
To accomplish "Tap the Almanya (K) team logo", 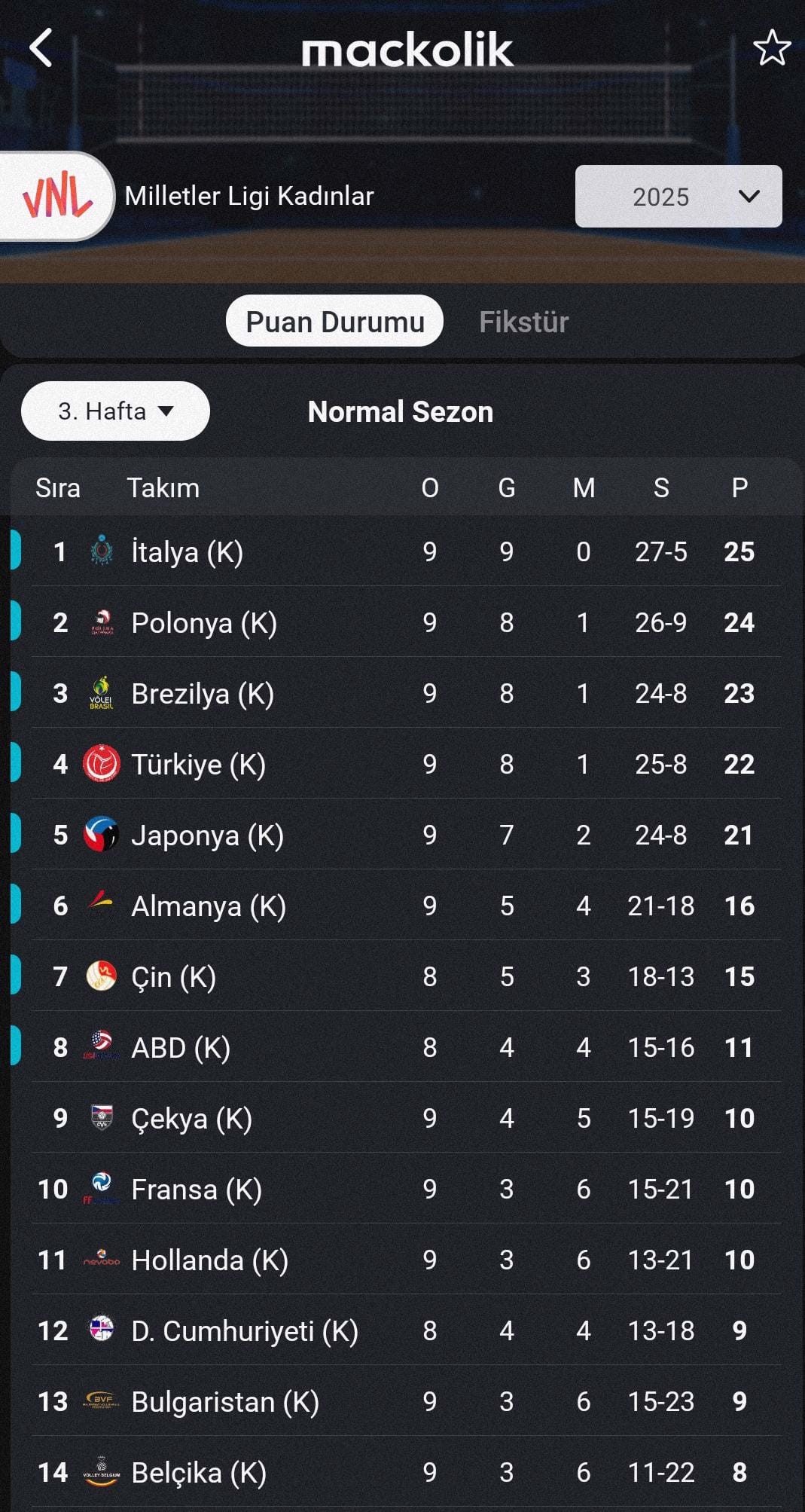I will click(102, 906).
